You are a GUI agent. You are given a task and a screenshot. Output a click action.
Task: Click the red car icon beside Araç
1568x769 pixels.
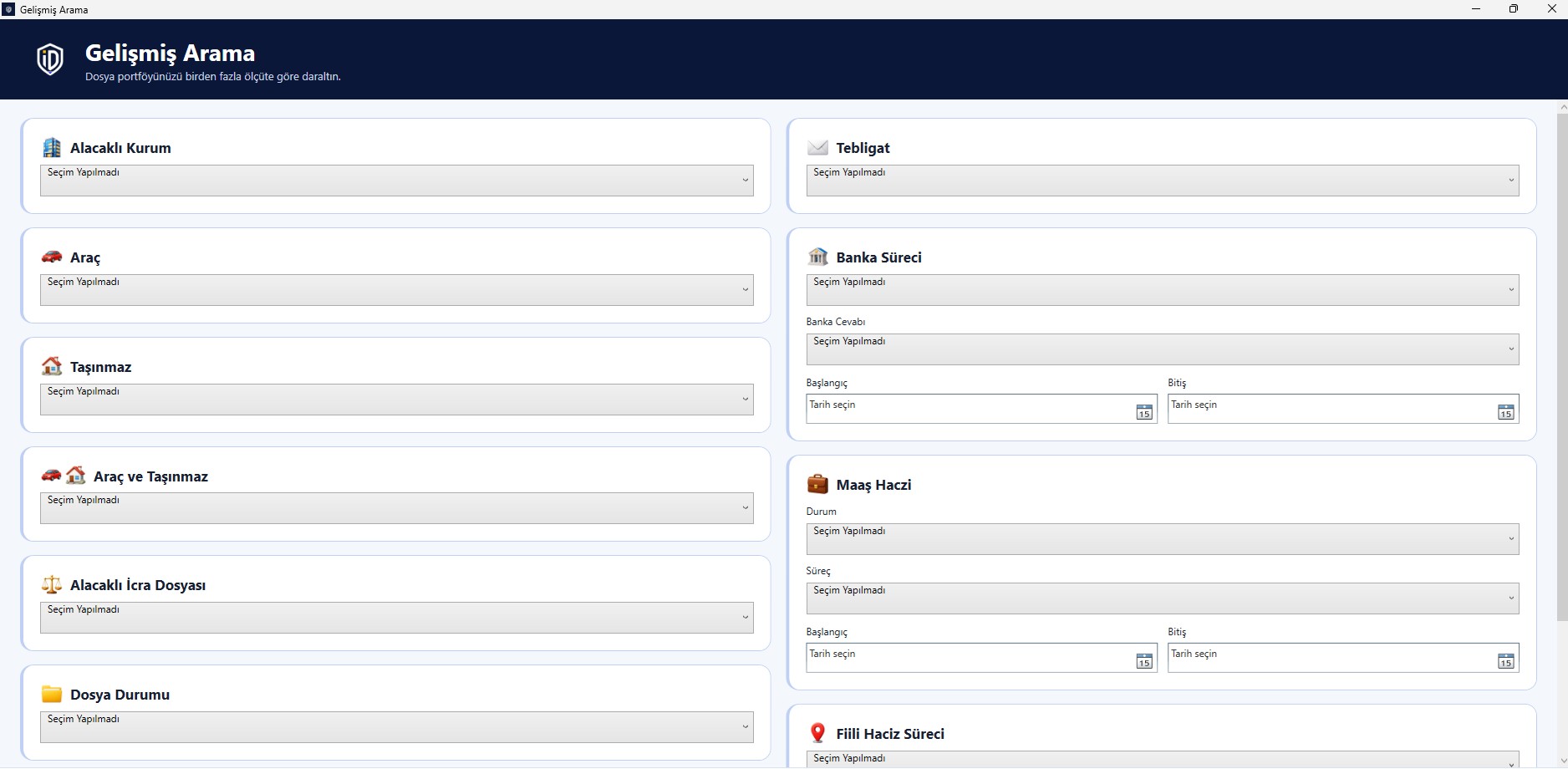52,257
